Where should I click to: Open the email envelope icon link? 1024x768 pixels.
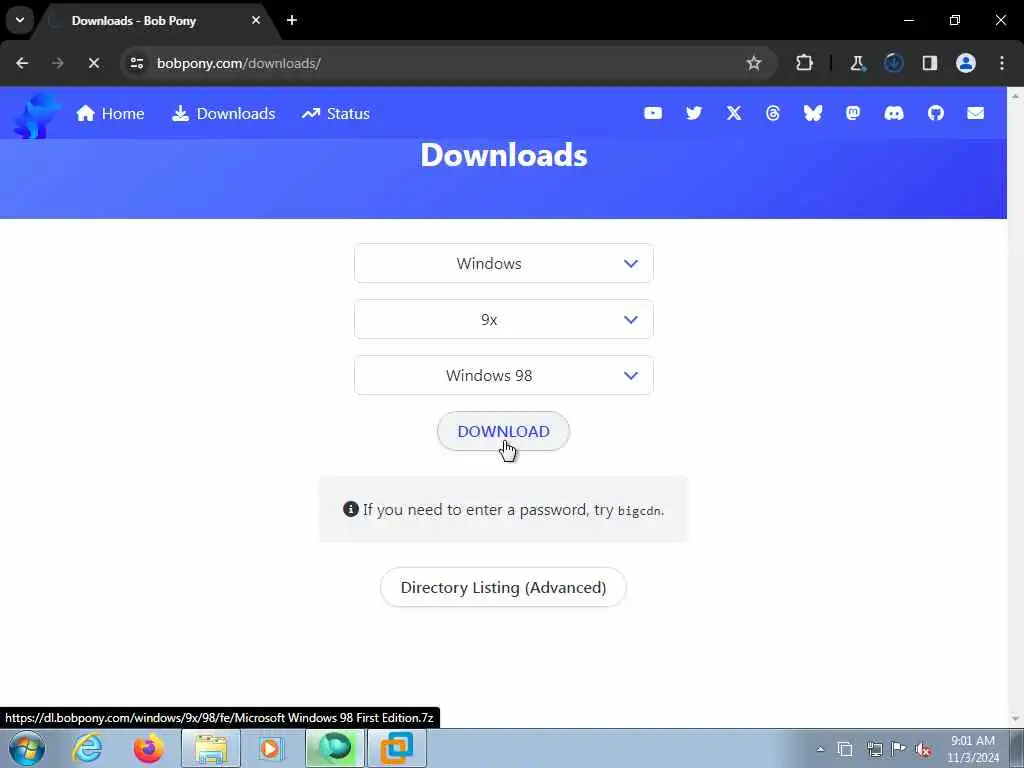click(976, 114)
